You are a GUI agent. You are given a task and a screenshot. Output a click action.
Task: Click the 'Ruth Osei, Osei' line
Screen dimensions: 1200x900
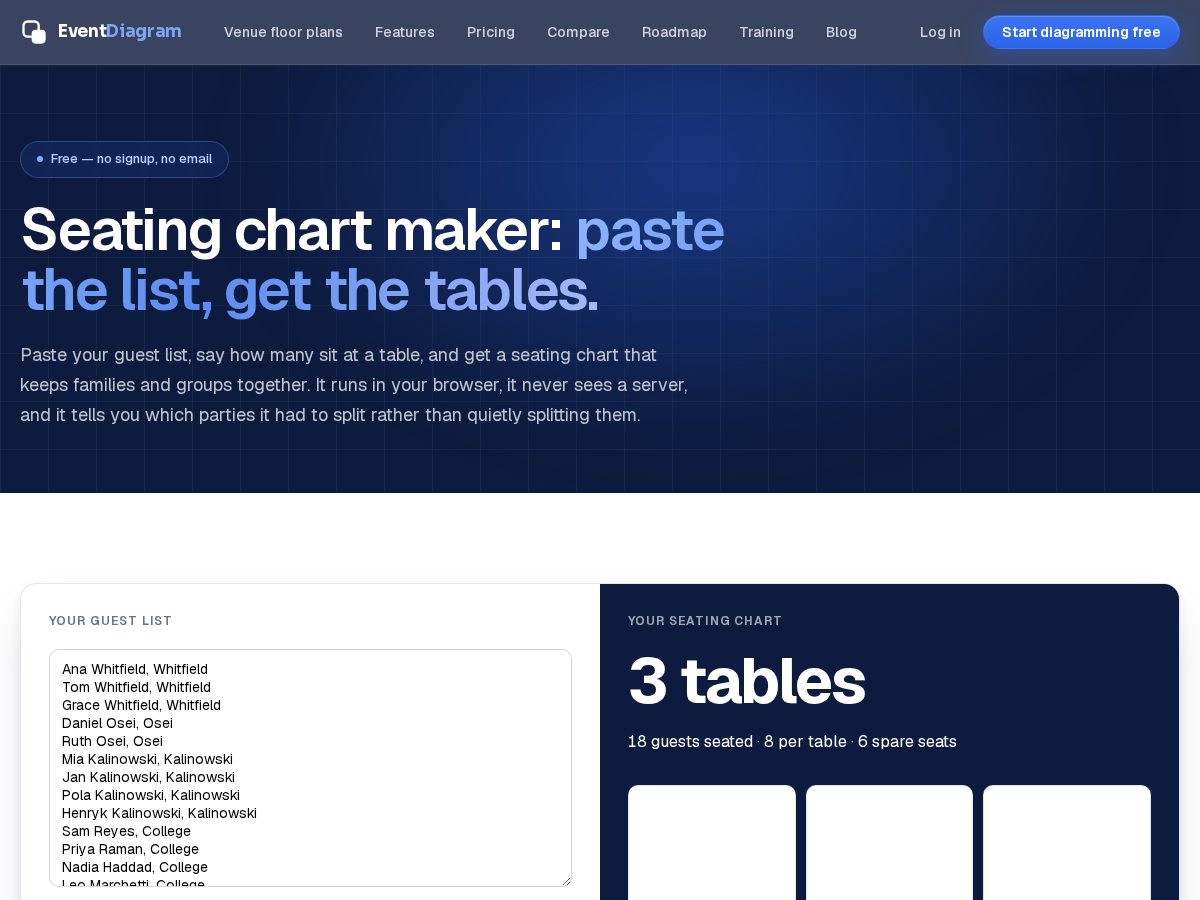[112, 741]
